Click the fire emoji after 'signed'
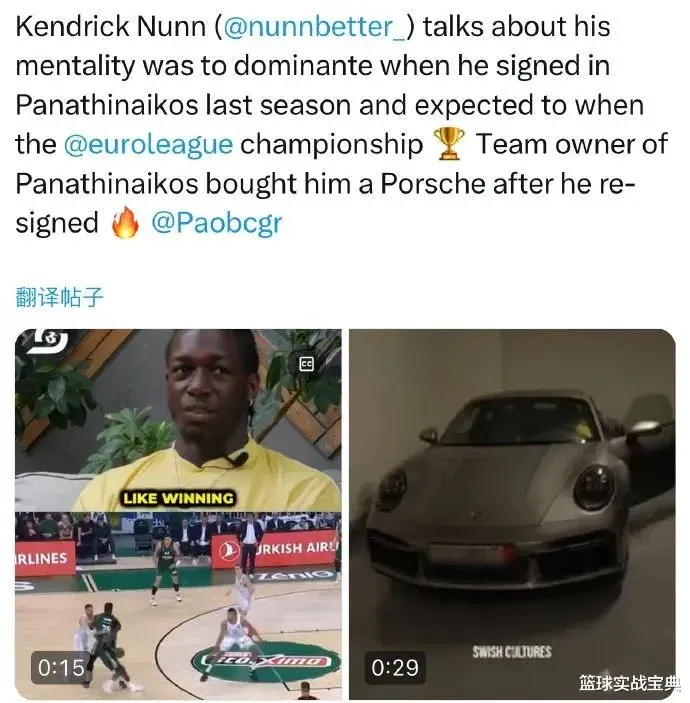This screenshot has height=703, width=690. [x=125, y=222]
